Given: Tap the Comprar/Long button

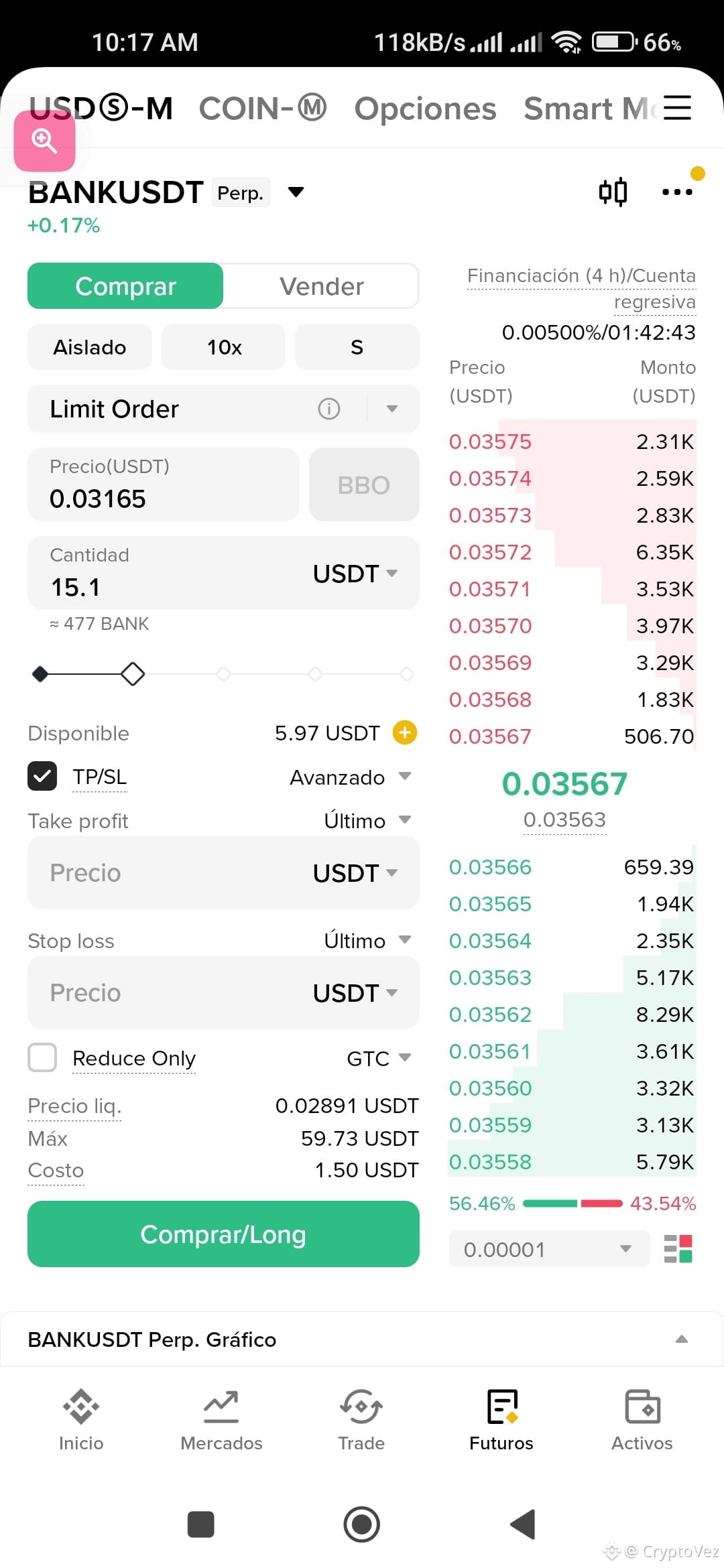Looking at the screenshot, I should 223,1234.
